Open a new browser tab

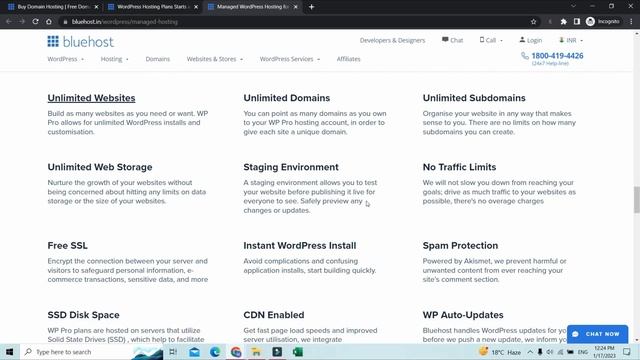tap(311, 7)
